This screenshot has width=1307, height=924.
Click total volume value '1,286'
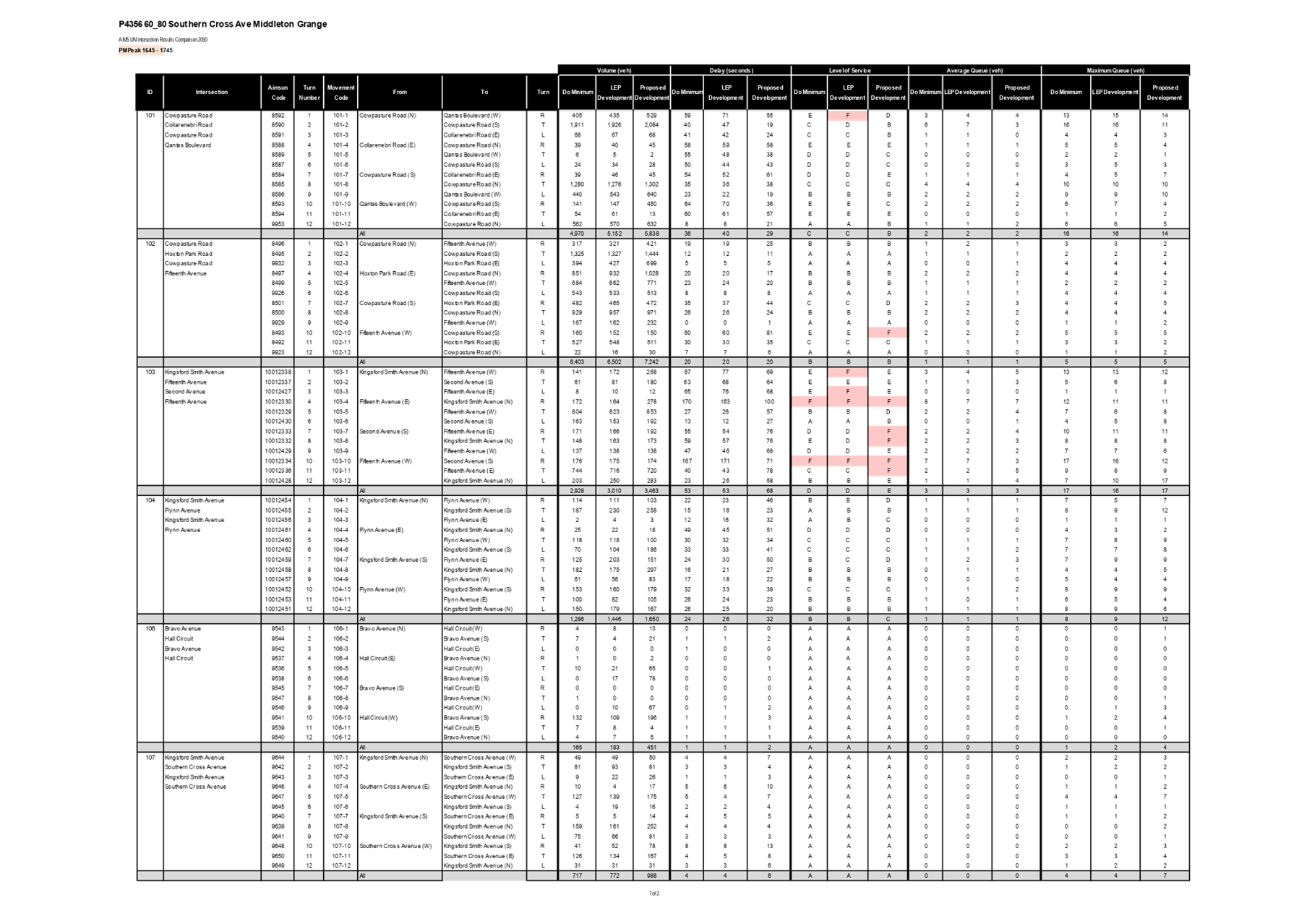pyautogui.click(x=577, y=620)
